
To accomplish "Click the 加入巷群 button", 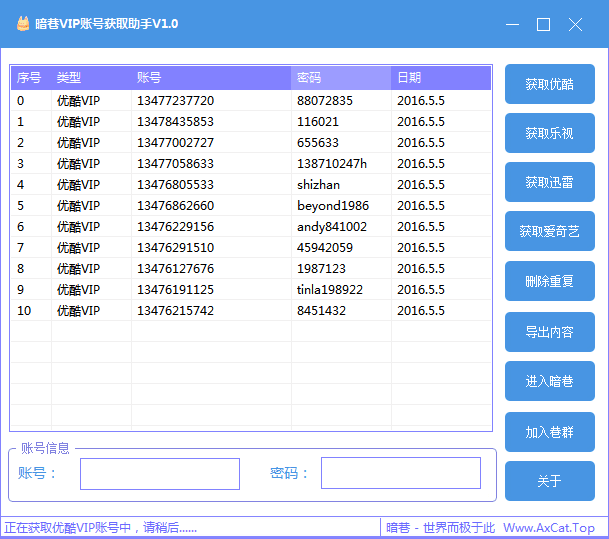I will pyautogui.click(x=549, y=432).
